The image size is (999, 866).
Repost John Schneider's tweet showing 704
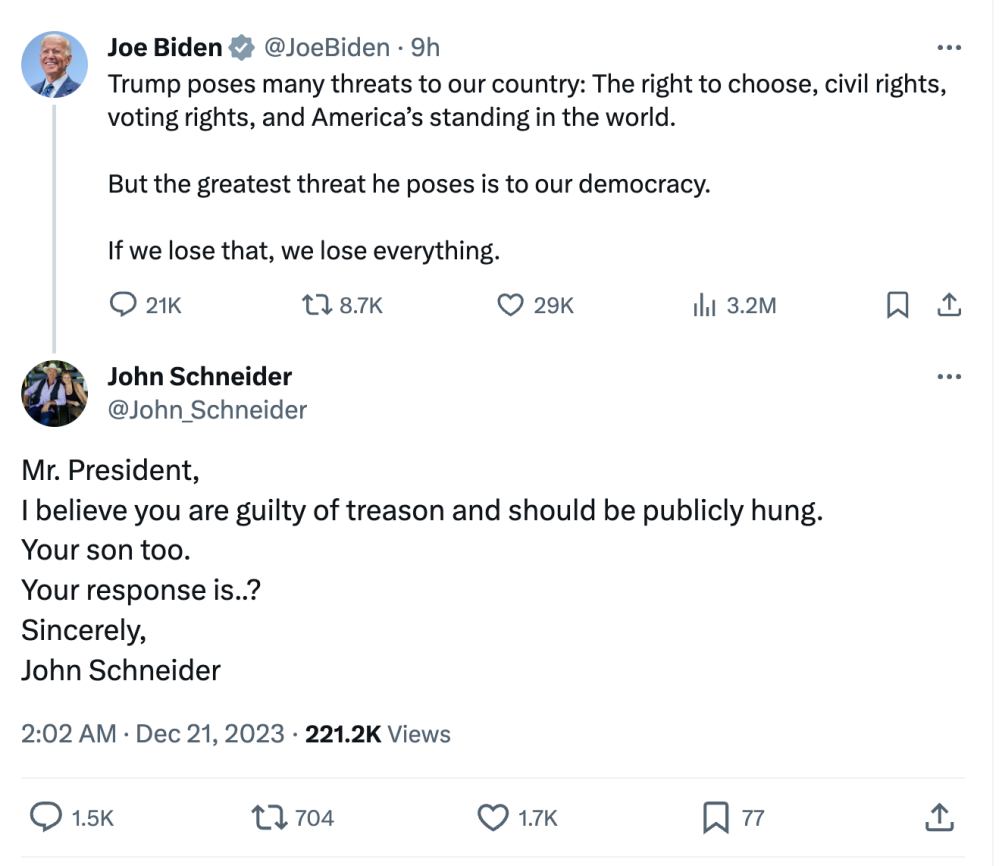(269, 818)
